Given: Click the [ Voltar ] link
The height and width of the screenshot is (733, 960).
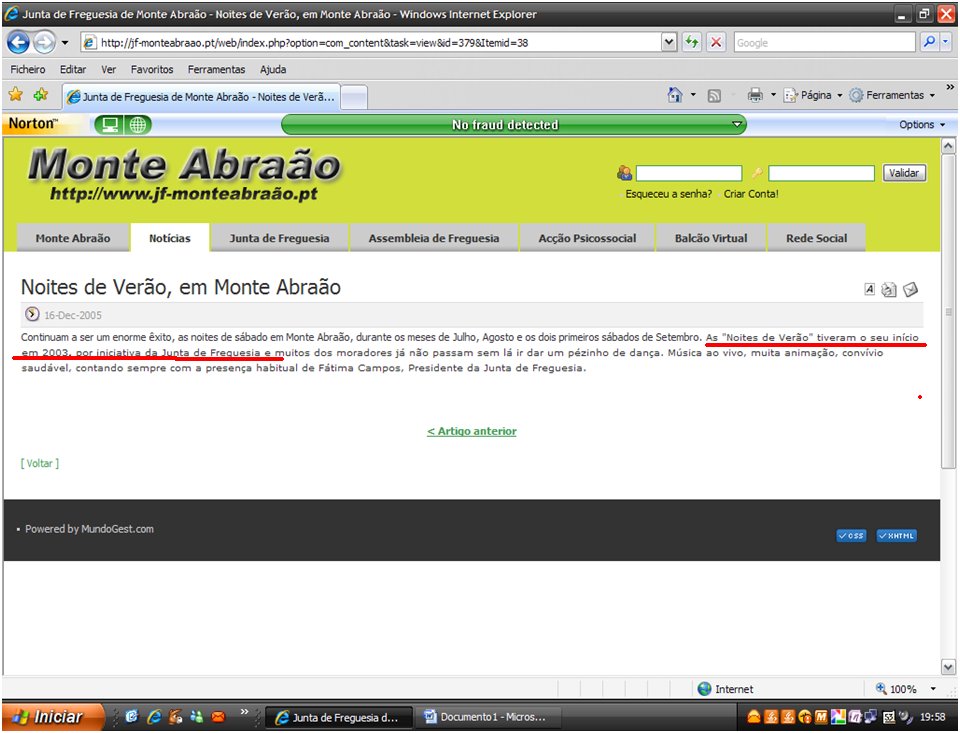Looking at the screenshot, I should (40, 463).
